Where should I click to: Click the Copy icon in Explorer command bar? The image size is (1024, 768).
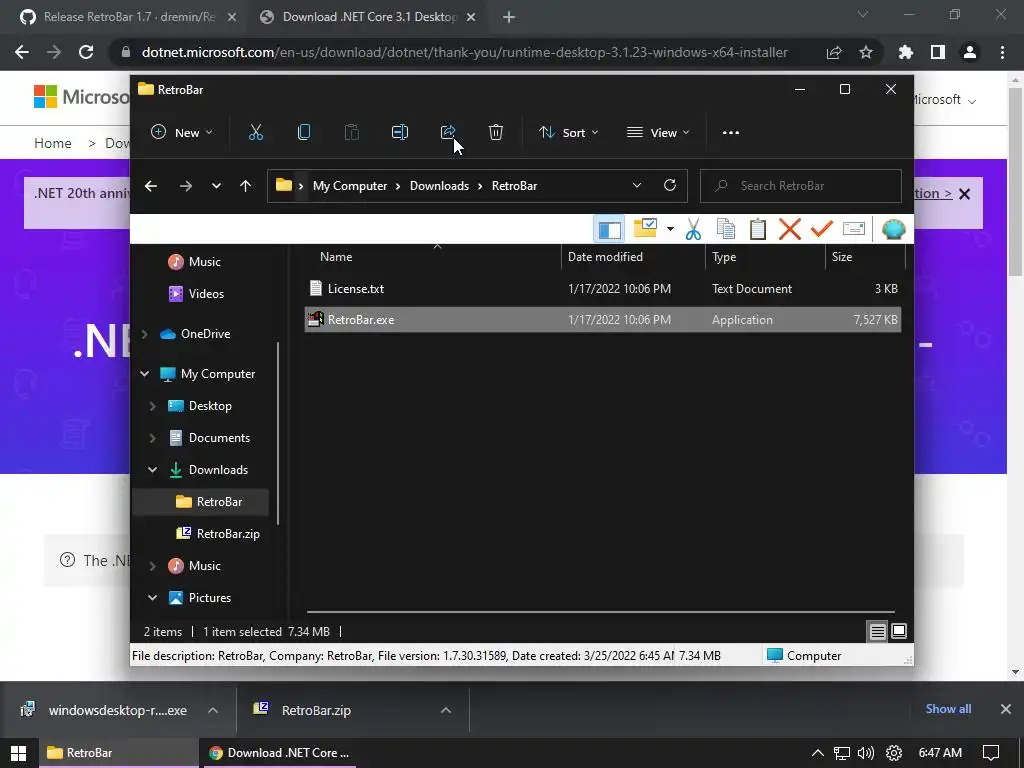pyautogui.click(x=304, y=133)
